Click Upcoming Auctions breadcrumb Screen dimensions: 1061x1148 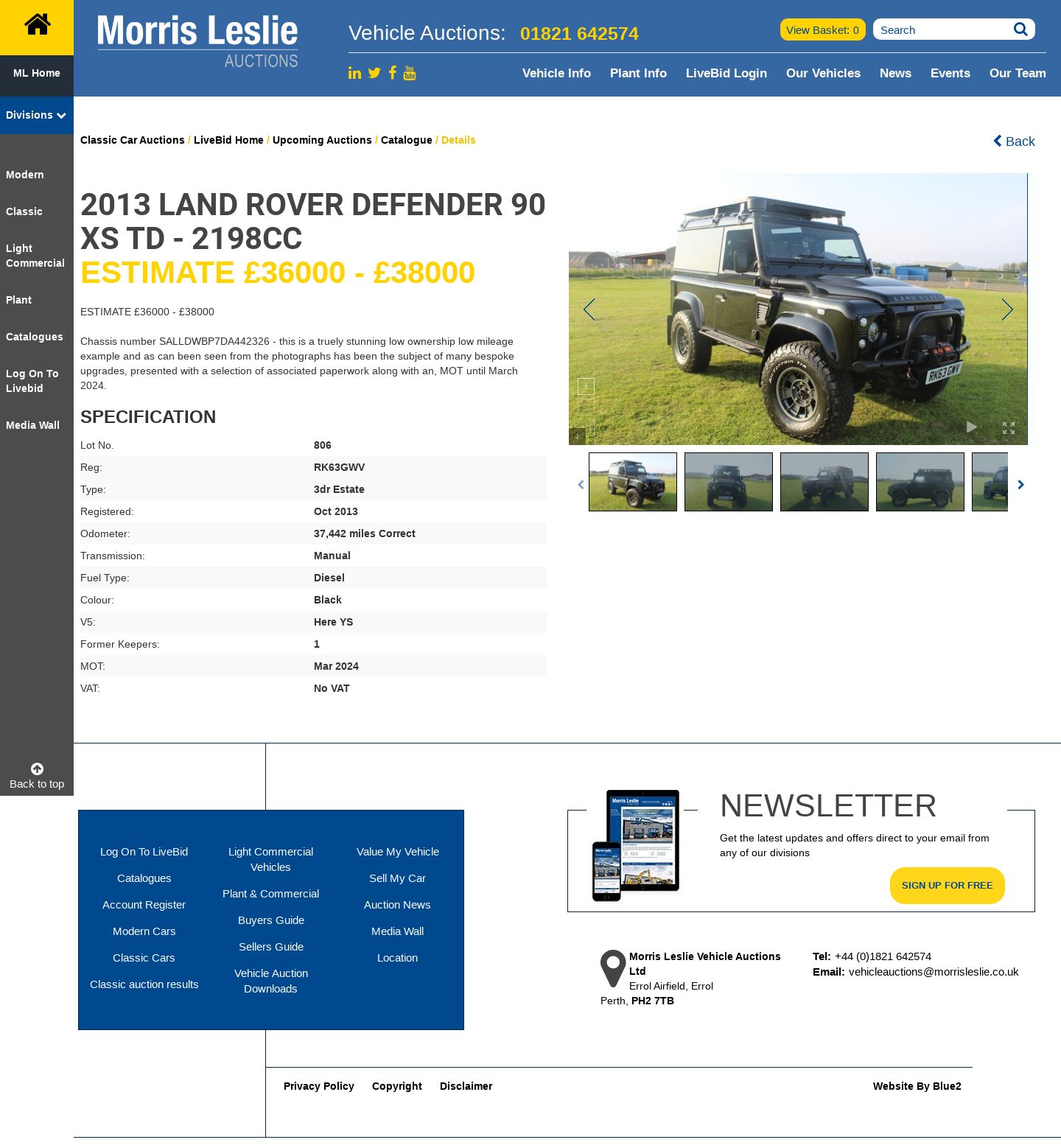pos(322,140)
